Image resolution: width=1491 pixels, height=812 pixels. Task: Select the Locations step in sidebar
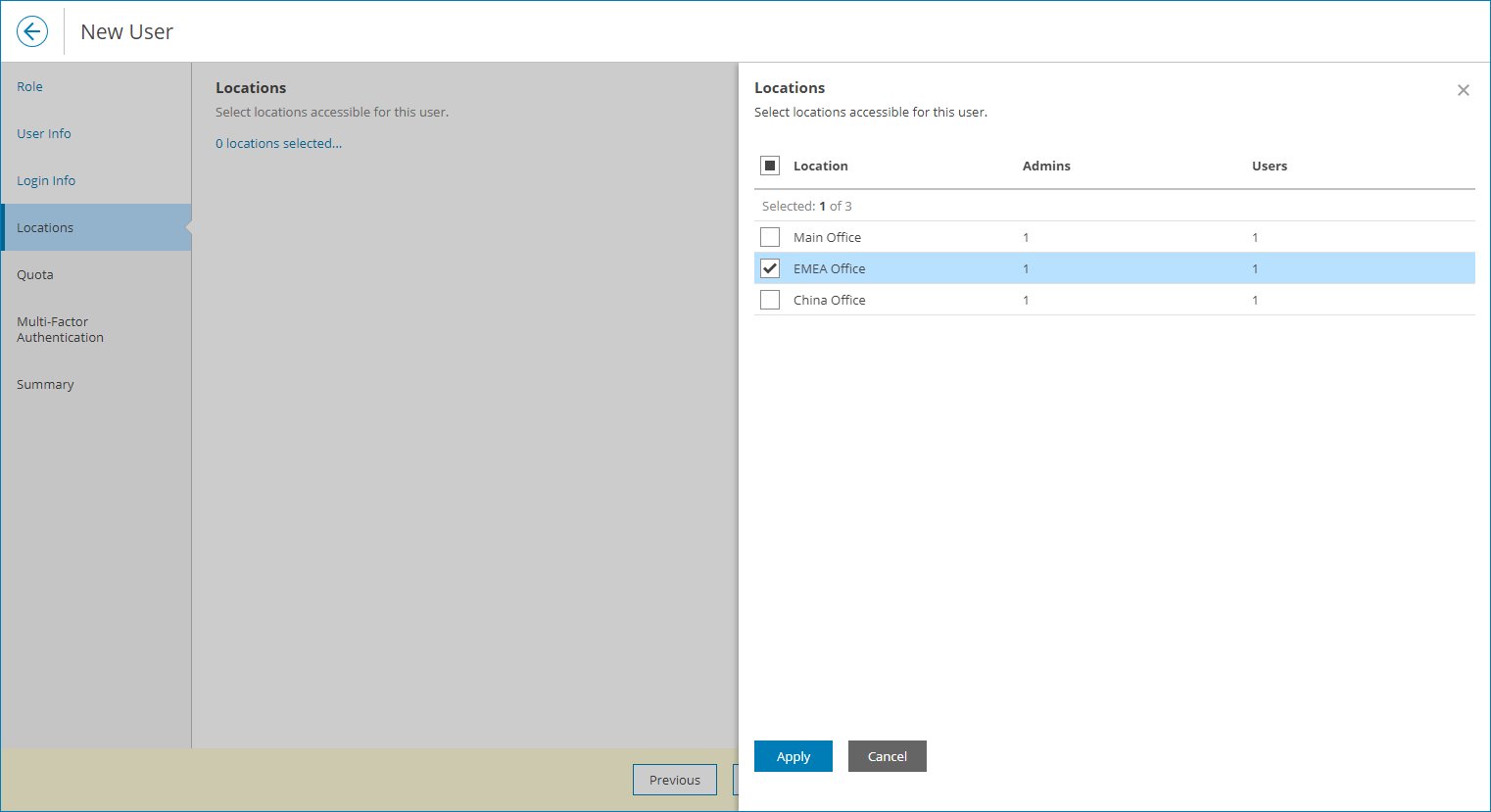tap(45, 227)
